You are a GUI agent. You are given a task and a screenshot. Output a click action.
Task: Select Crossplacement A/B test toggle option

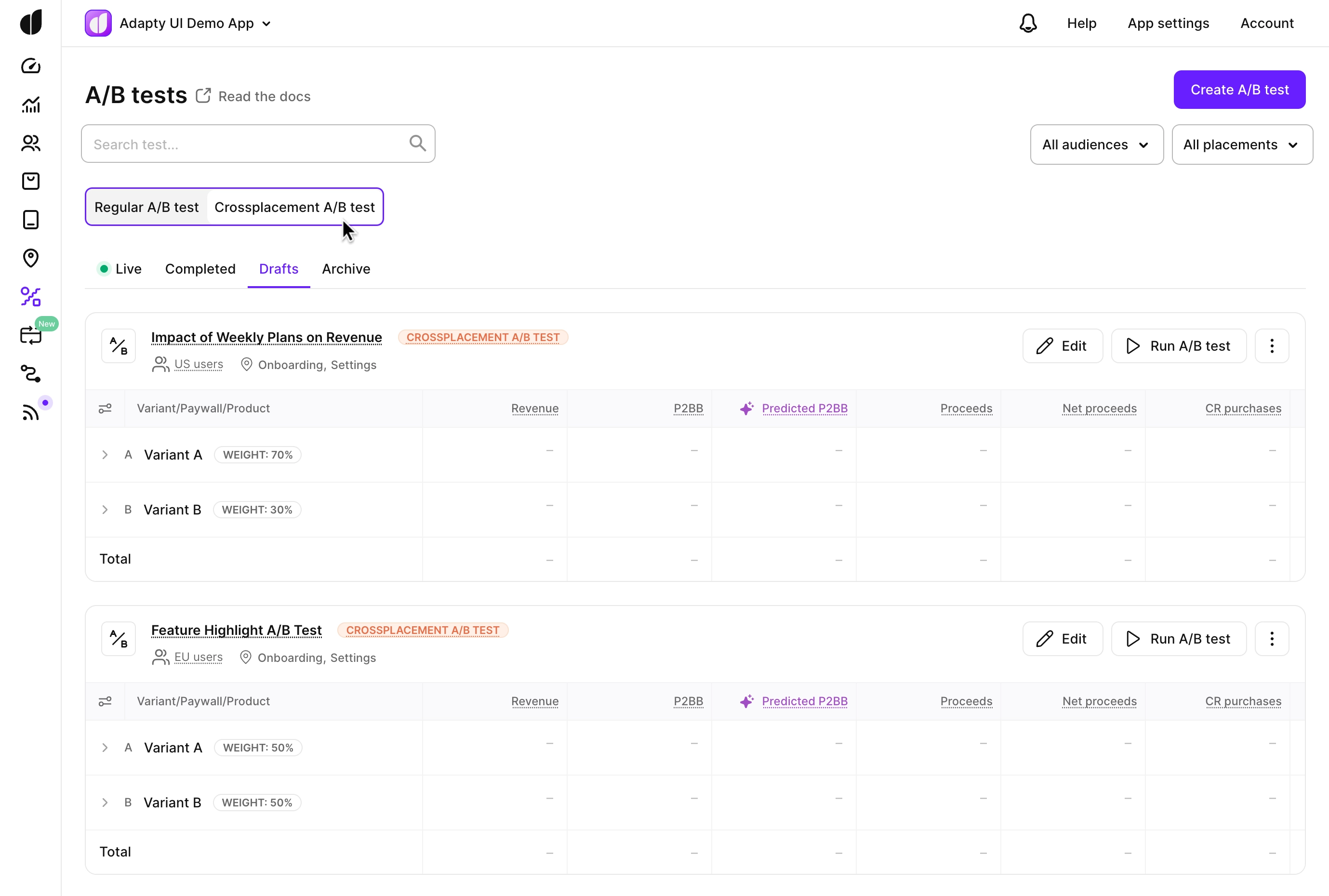point(294,207)
